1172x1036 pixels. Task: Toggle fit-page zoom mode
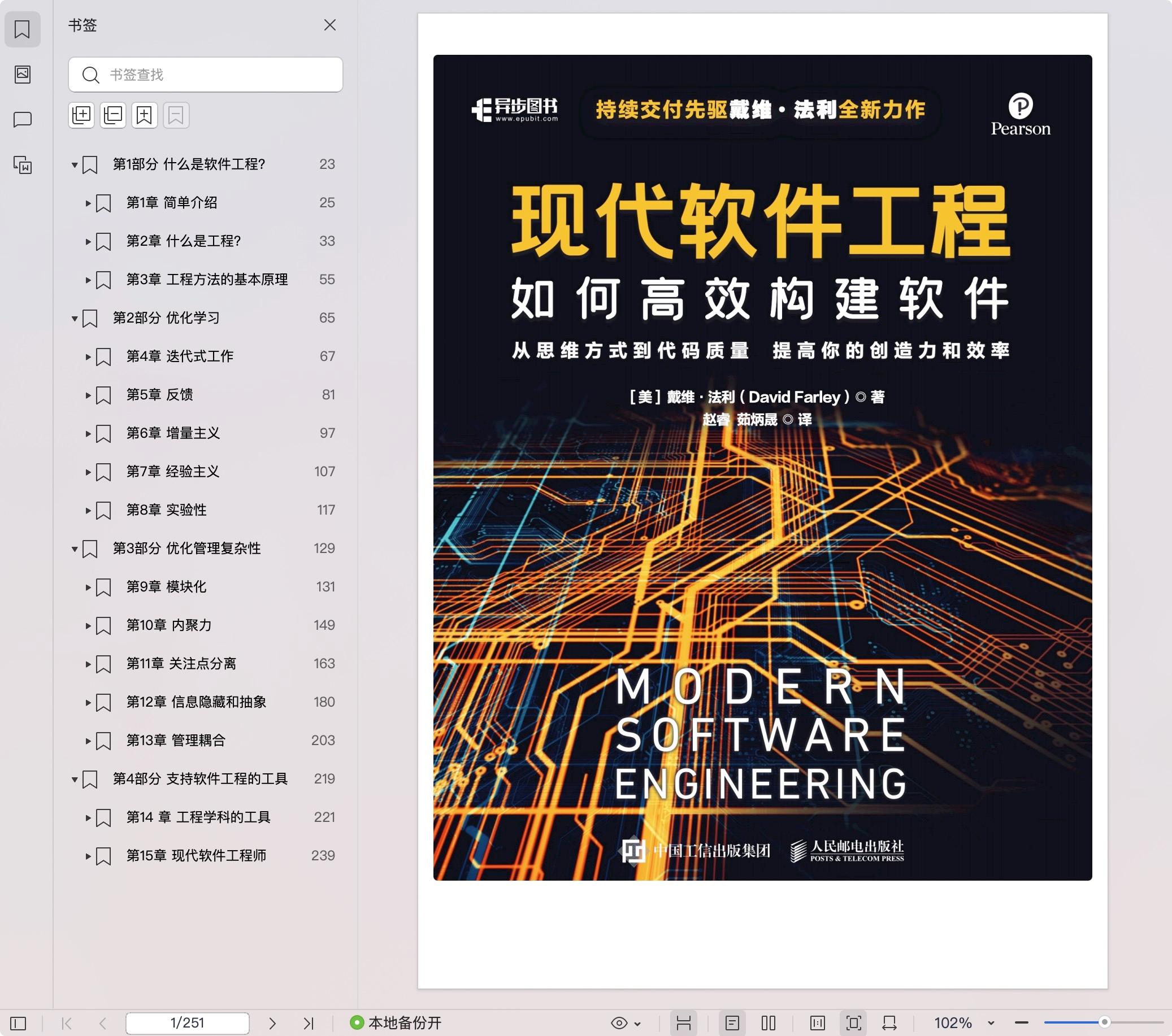[x=853, y=1023]
